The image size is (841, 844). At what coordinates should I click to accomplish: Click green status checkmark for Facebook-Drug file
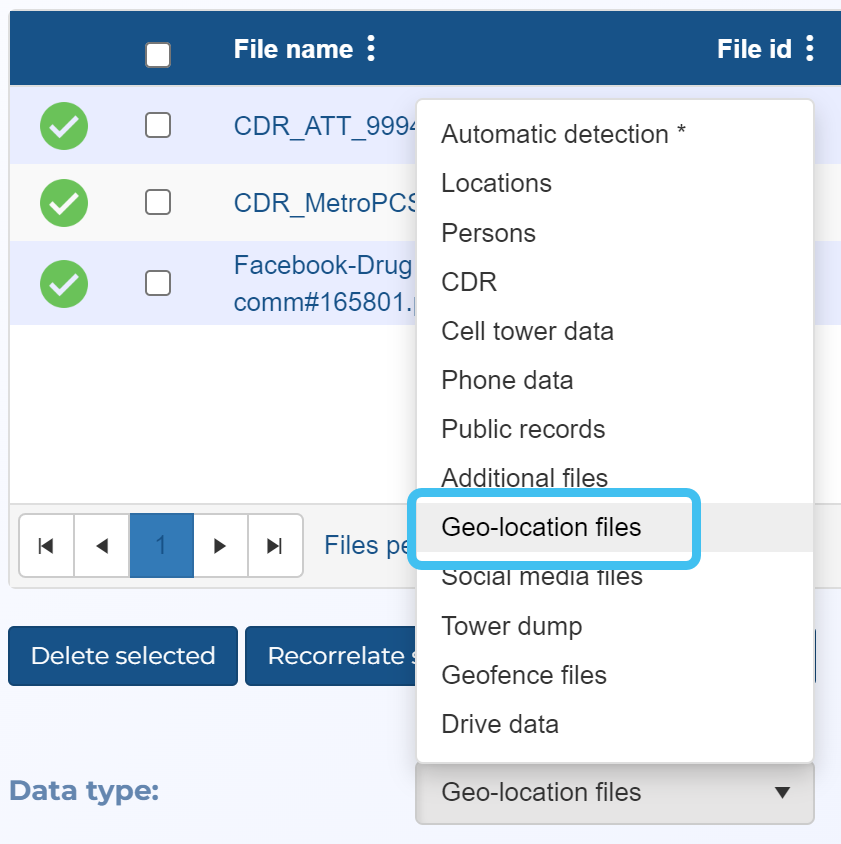(64, 284)
